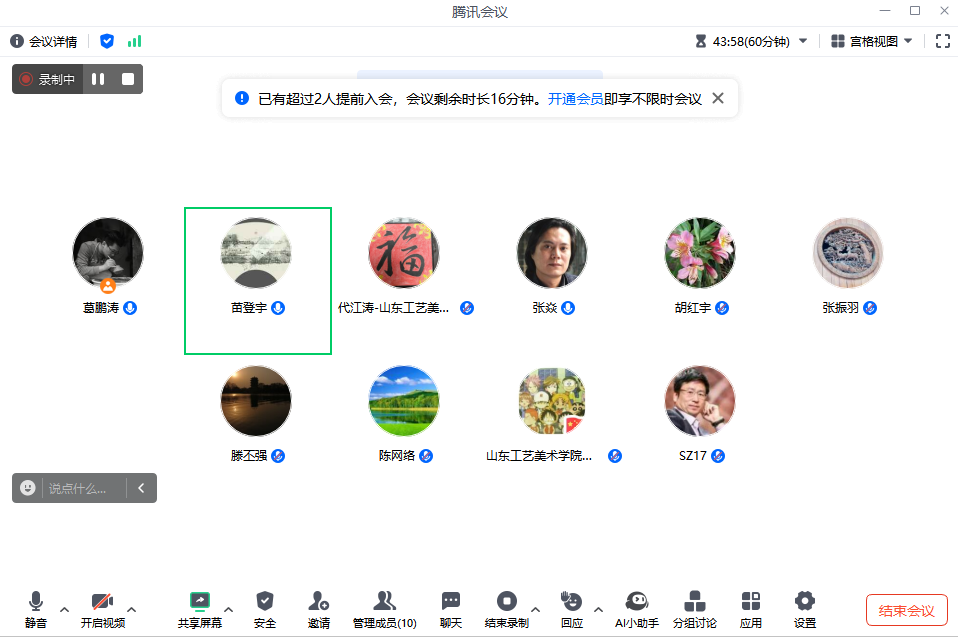Select 张焱's portrait avatar
Image resolution: width=958 pixels, height=637 pixels.
(x=552, y=253)
